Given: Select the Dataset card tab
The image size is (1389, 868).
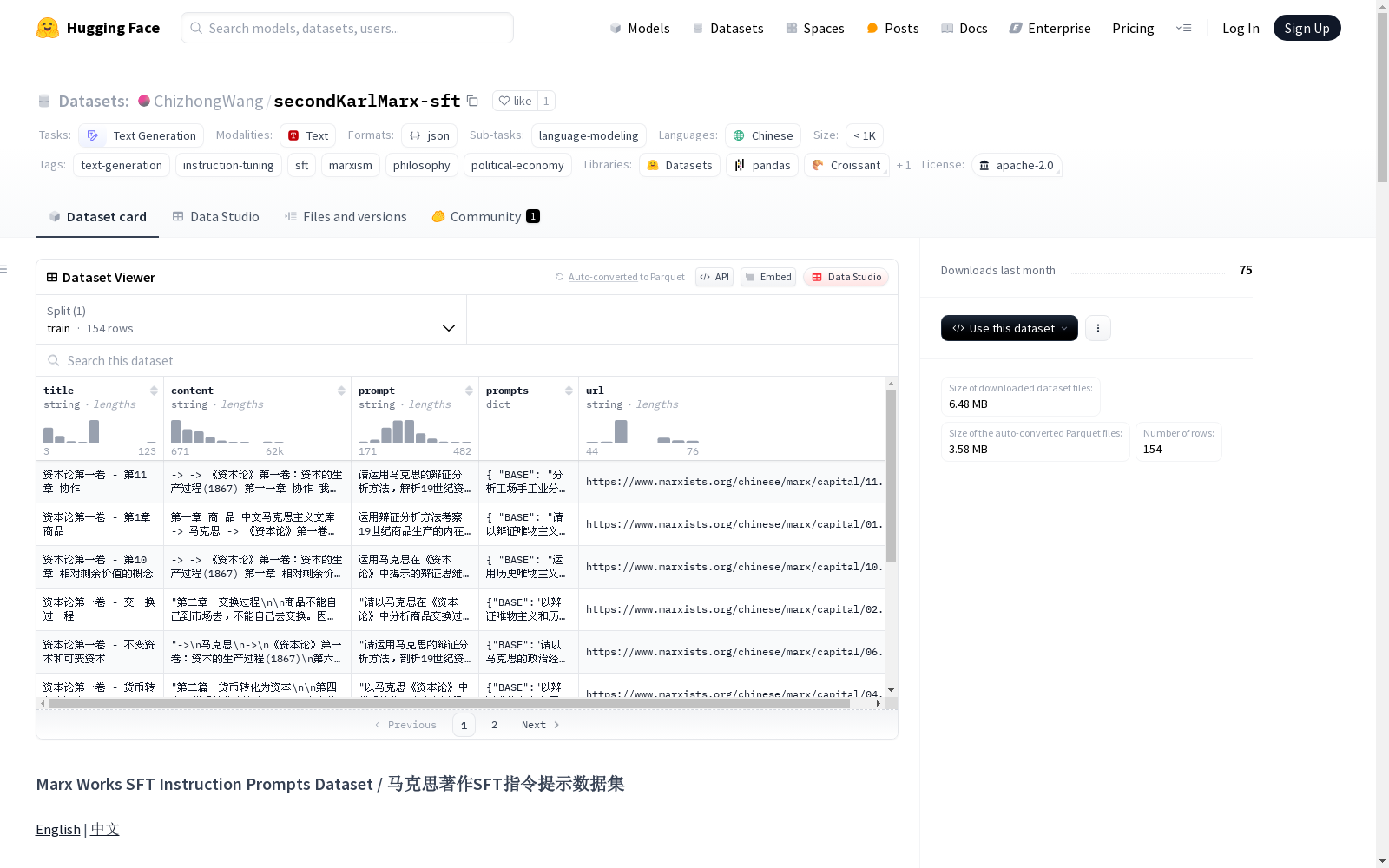Looking at the screenshot, I should pos(97,216).
